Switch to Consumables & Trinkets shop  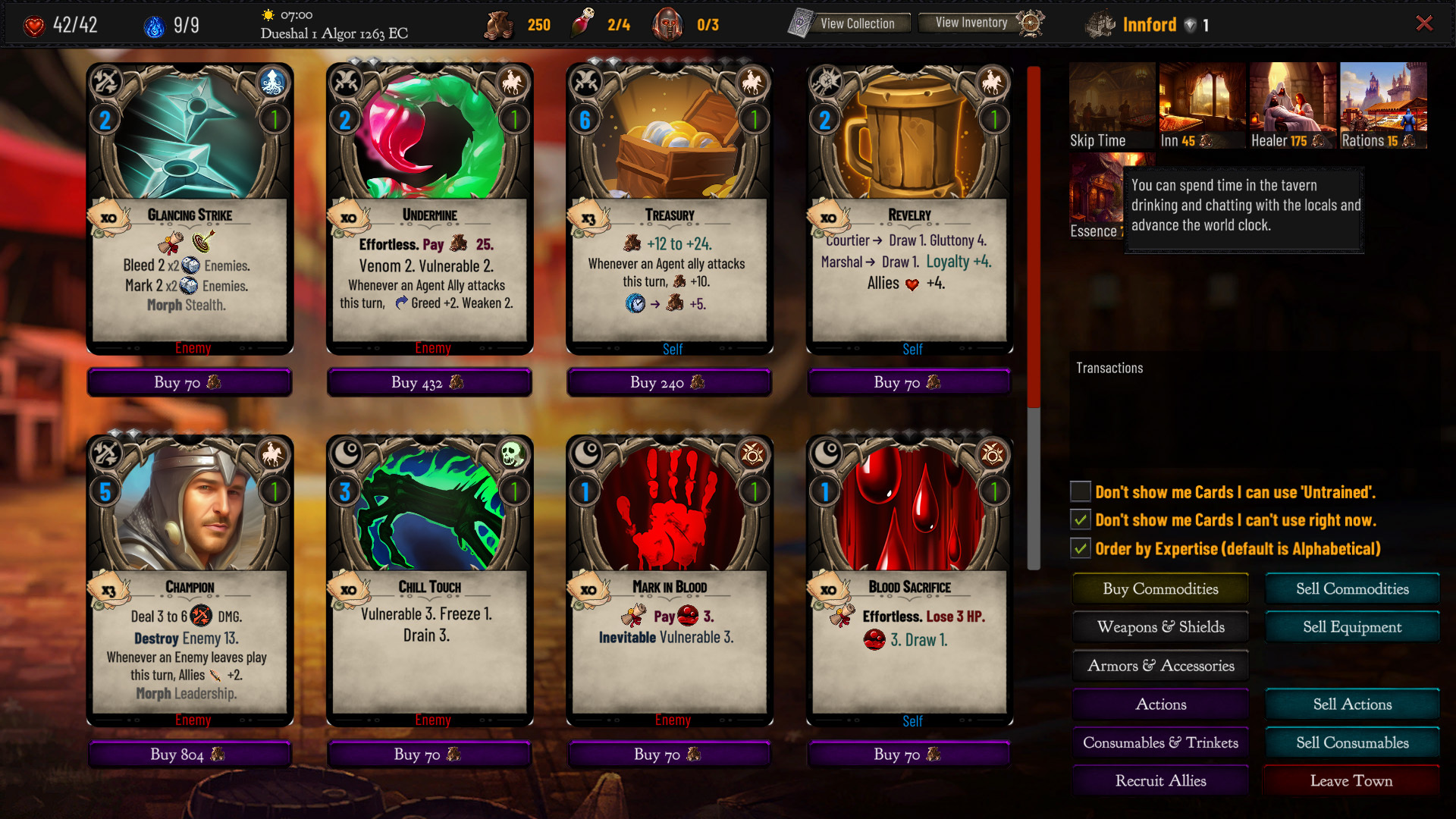pos(1160,743)
